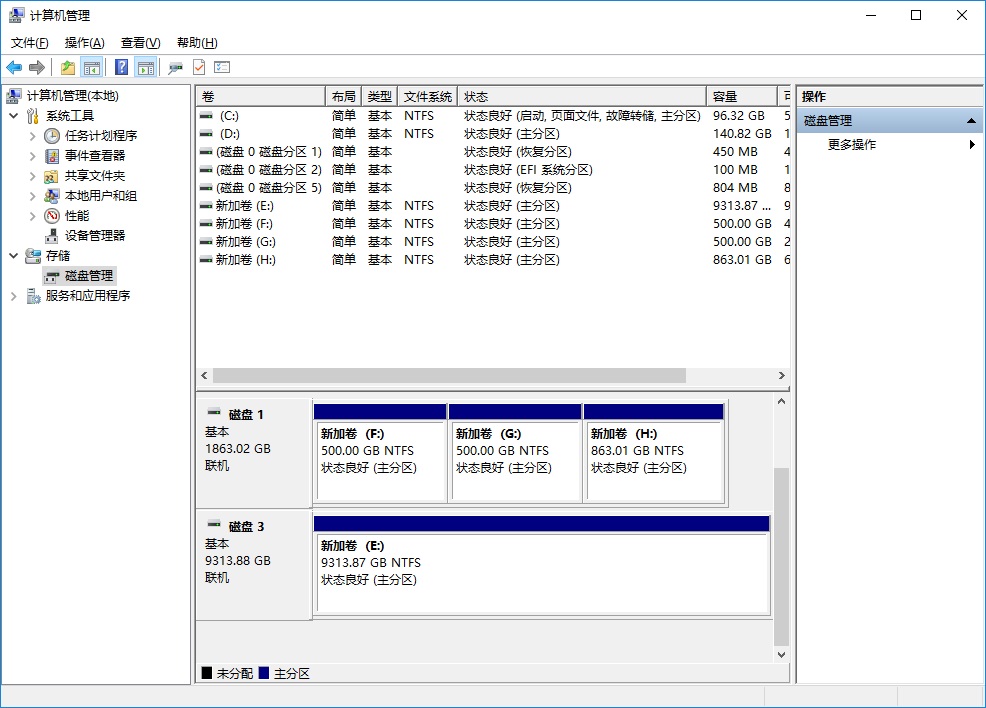The height and width of the screenshot is (708, 986).
Task: Expand the 更多操作 submenu arrow
Action: pyautogui.click(x=971, y=143)
